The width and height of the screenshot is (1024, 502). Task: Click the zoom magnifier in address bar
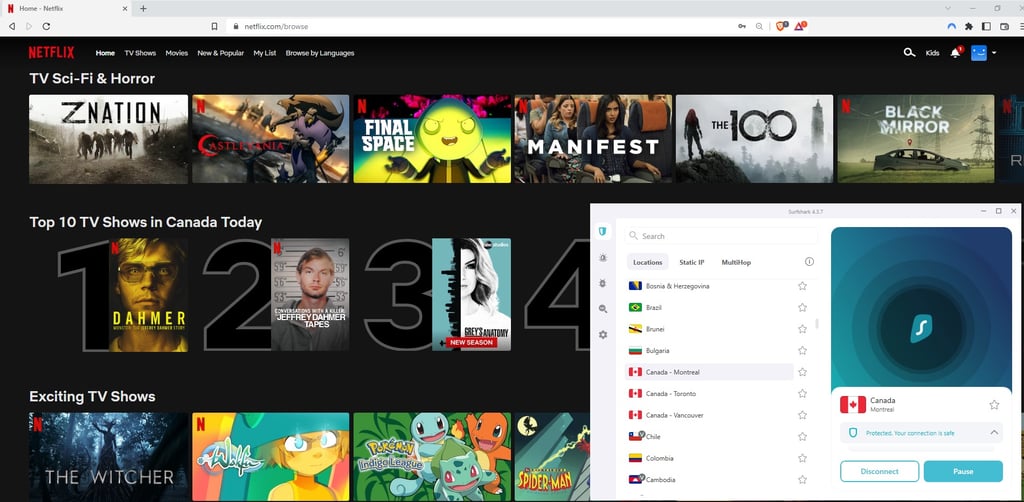tap(759, 26)
